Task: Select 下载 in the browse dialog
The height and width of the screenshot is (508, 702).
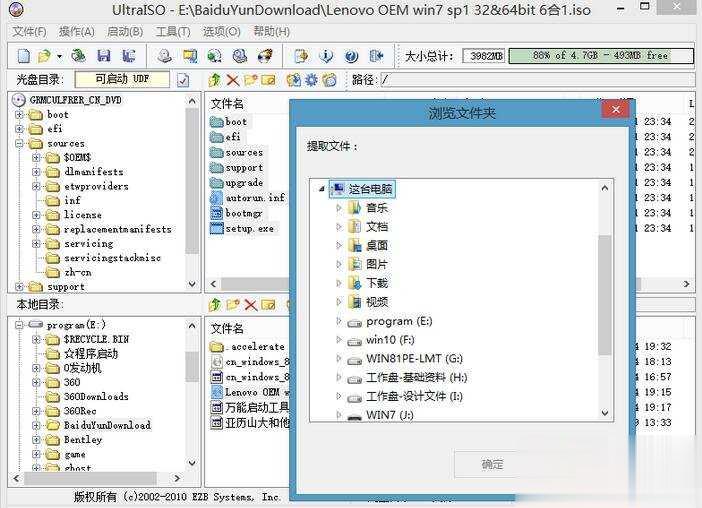Action: tap(377, 283)
